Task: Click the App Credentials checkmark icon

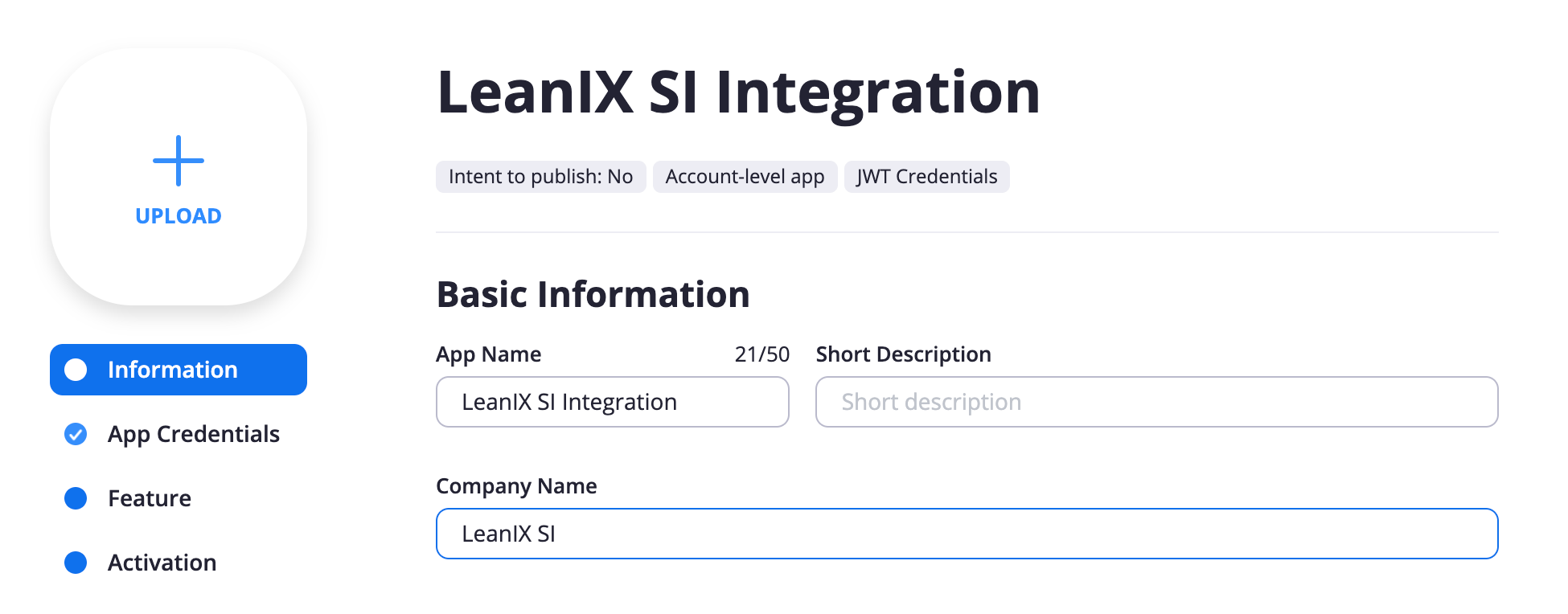Action: tap(76, 434)
